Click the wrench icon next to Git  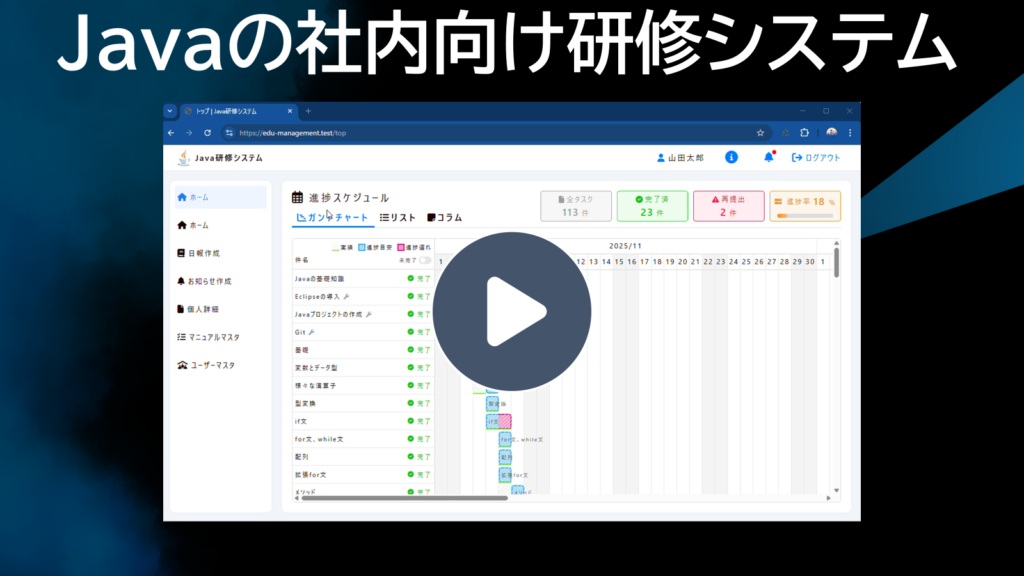coord(313,332)
